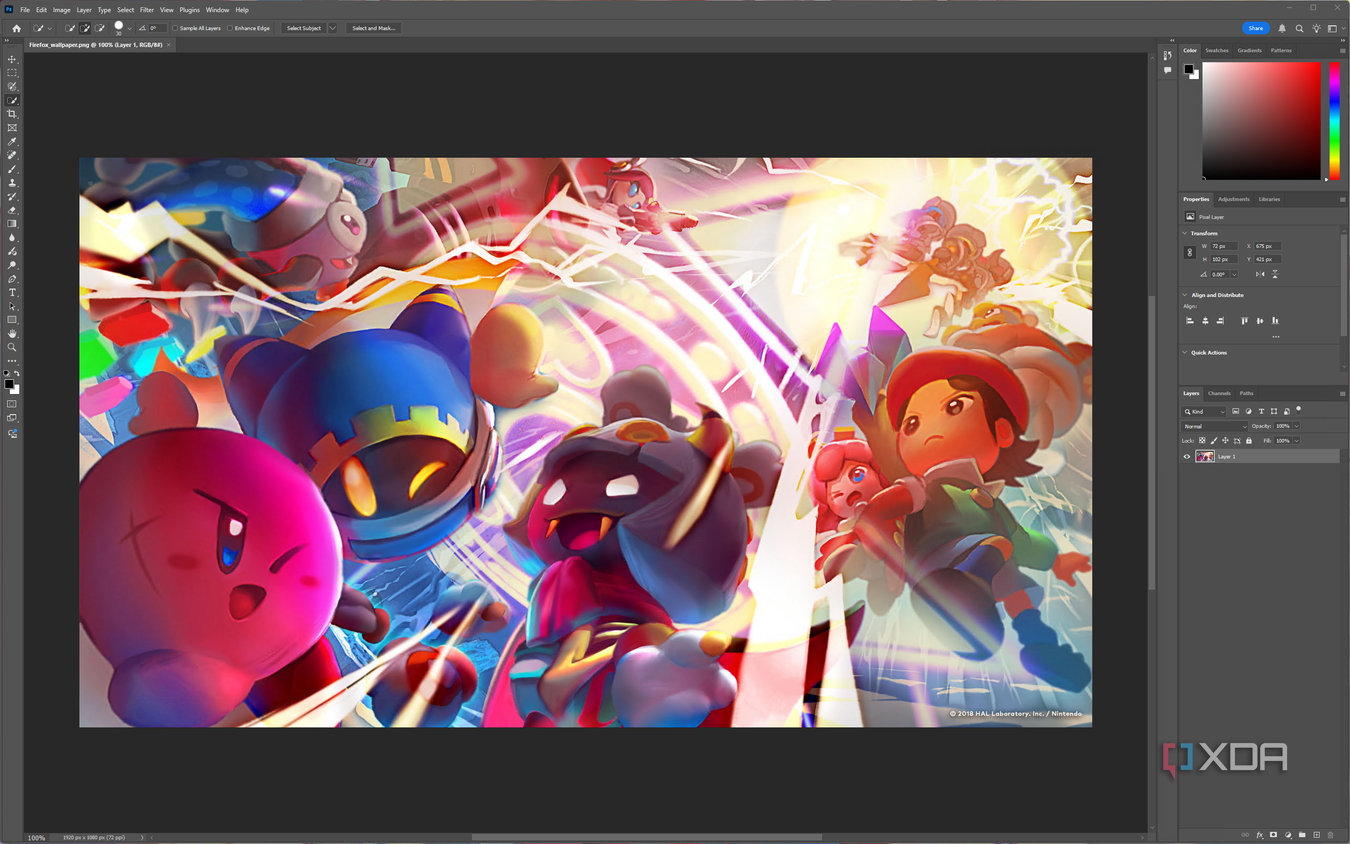The image size is (1350, 844).
Task: Open rotation angle dropdown in Properties
Action: 1234,274
